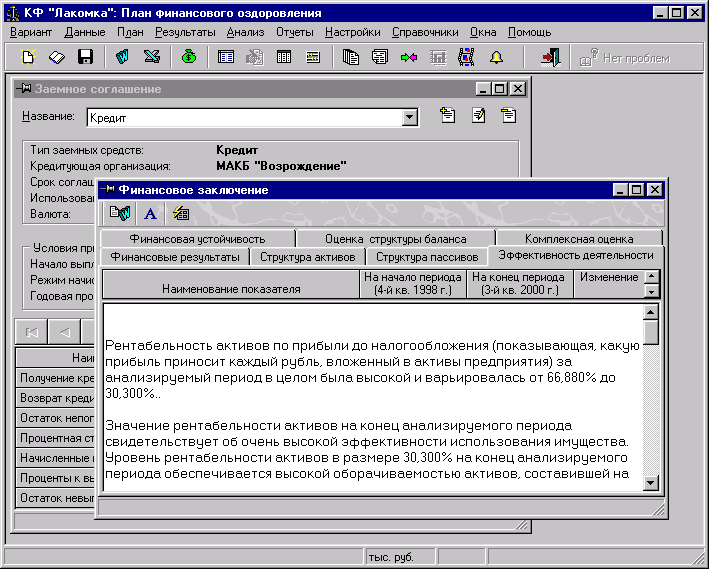Click the stacked documents toolbar icon
This screenshot has width=709, height=569.
click(x=350, y=57)
